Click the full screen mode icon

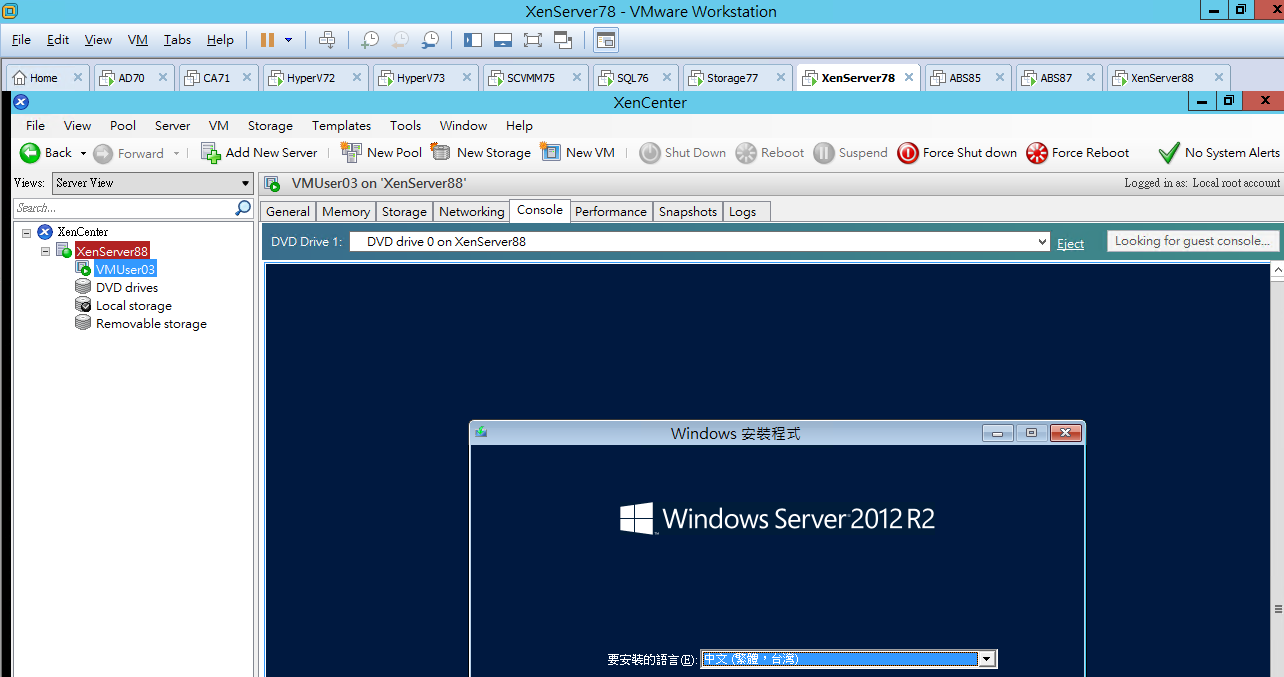532,40
